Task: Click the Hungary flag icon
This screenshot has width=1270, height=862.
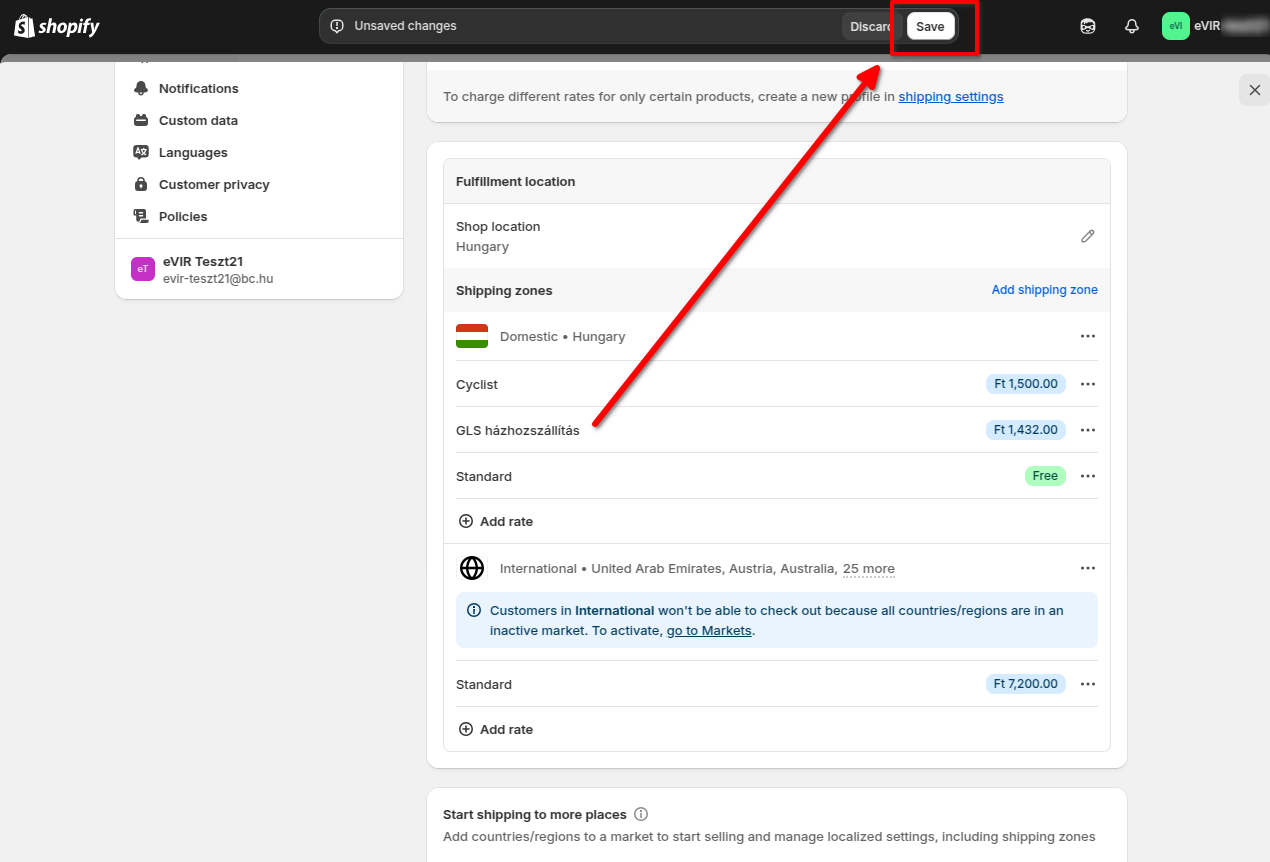Action: pyautogui.click(x=472, y=336)
